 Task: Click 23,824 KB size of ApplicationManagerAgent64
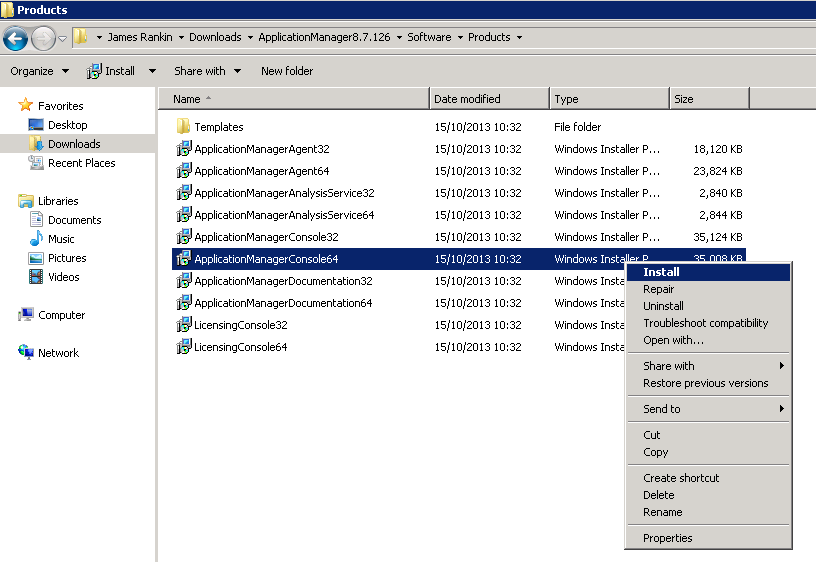pos(718,171)
